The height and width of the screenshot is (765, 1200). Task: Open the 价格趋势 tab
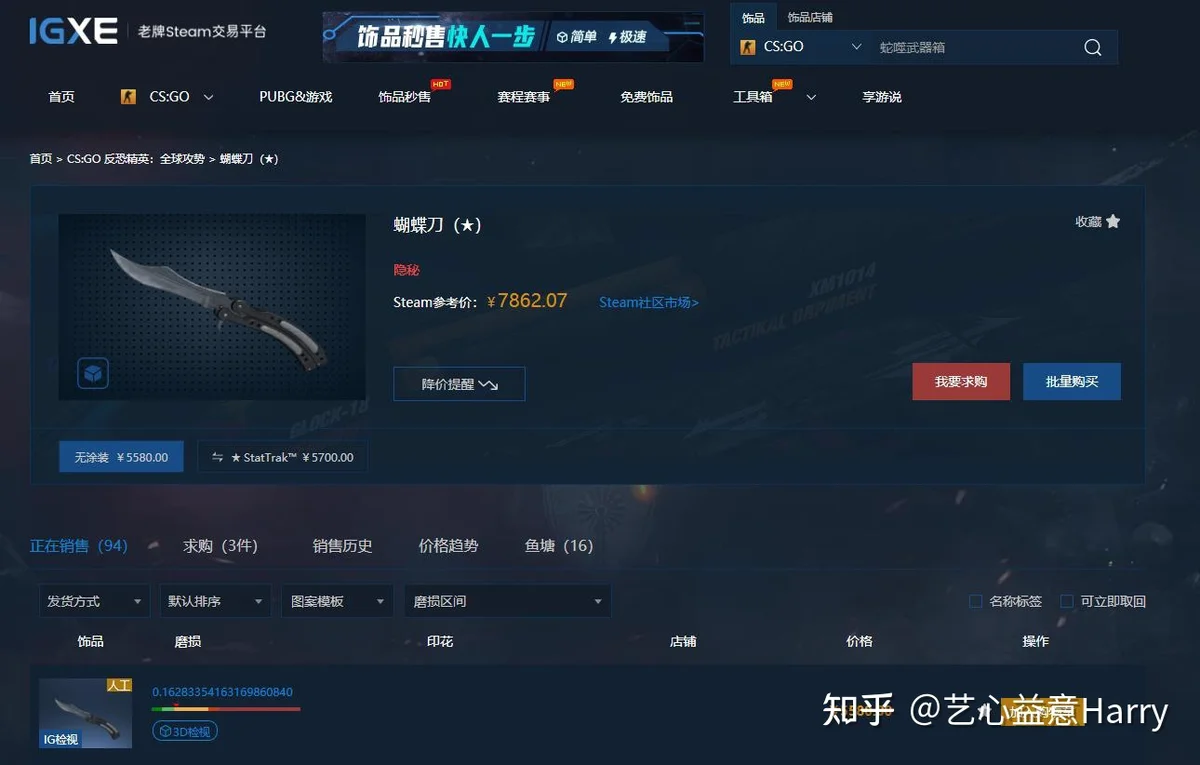[448, 546]
